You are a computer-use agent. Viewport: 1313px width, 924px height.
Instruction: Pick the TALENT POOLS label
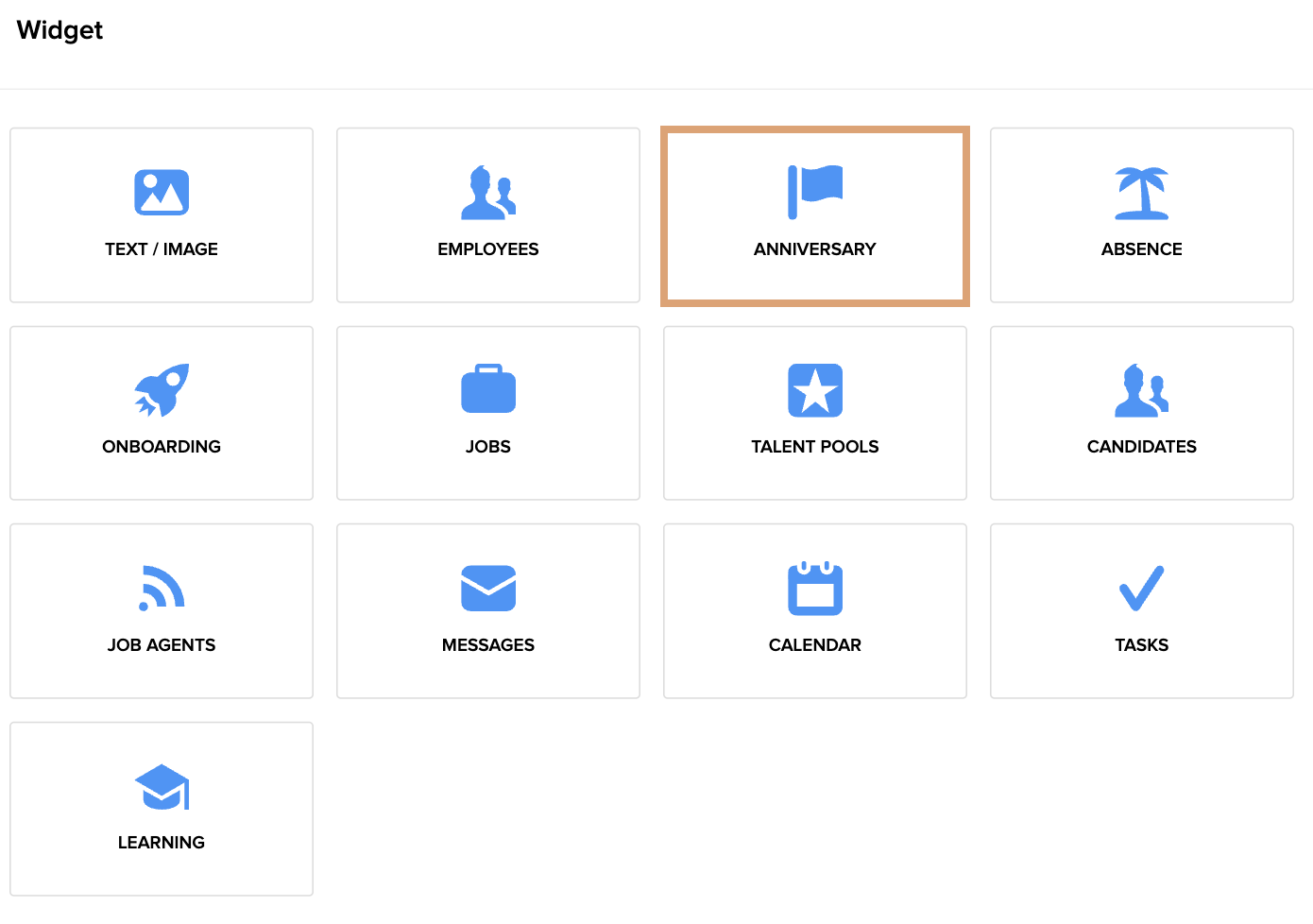click(815, 447)
